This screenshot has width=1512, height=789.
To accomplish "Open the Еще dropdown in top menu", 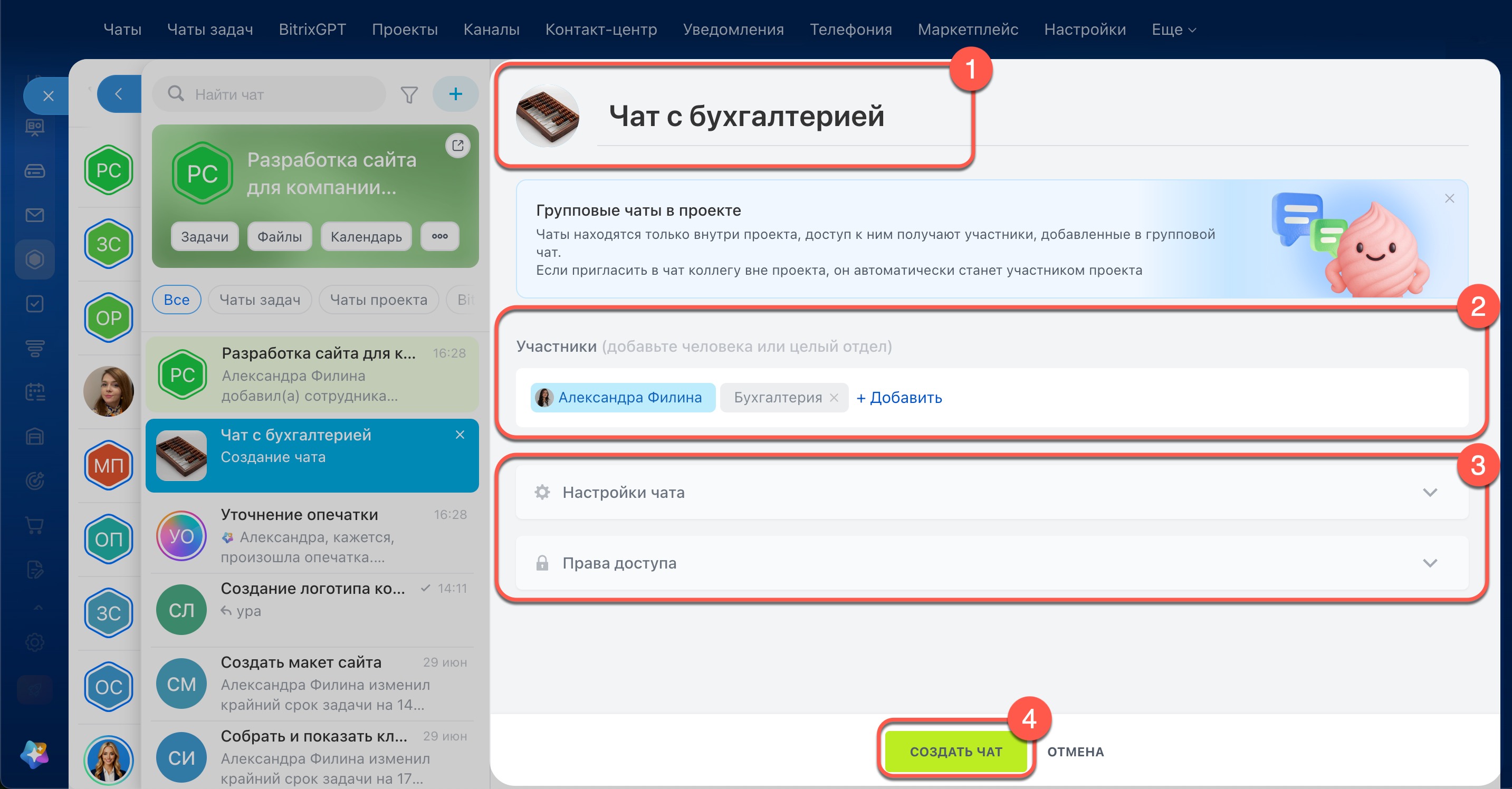I will [x=1173, y=30].
